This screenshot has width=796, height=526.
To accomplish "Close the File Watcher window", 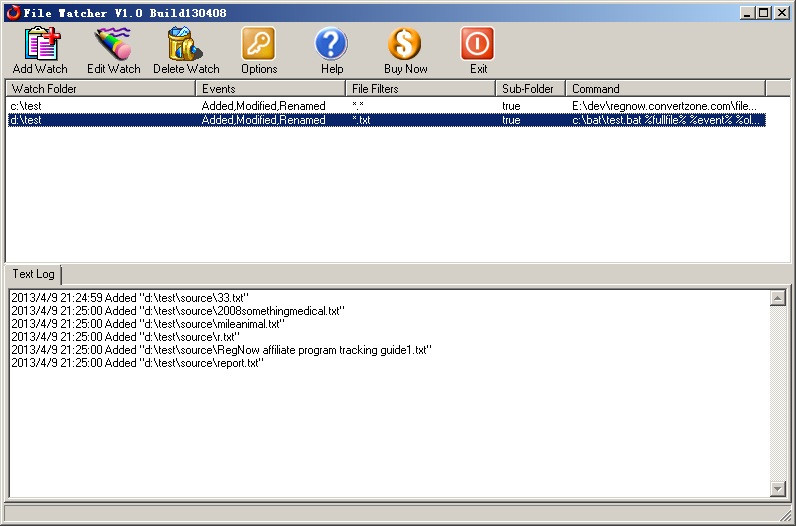I will [782, 13].
